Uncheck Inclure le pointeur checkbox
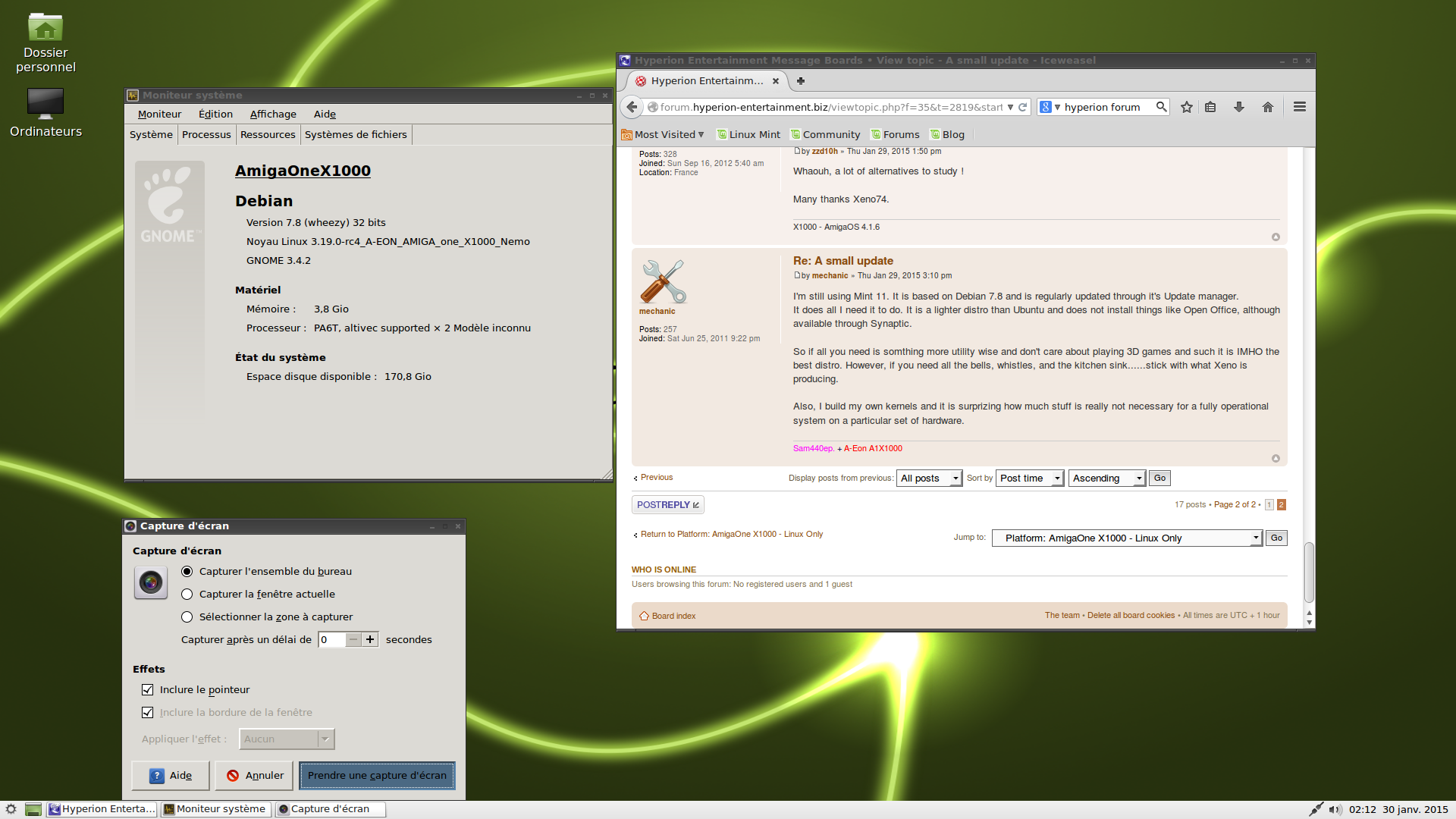Screen dimensions: 1456x819 (148, 690)
